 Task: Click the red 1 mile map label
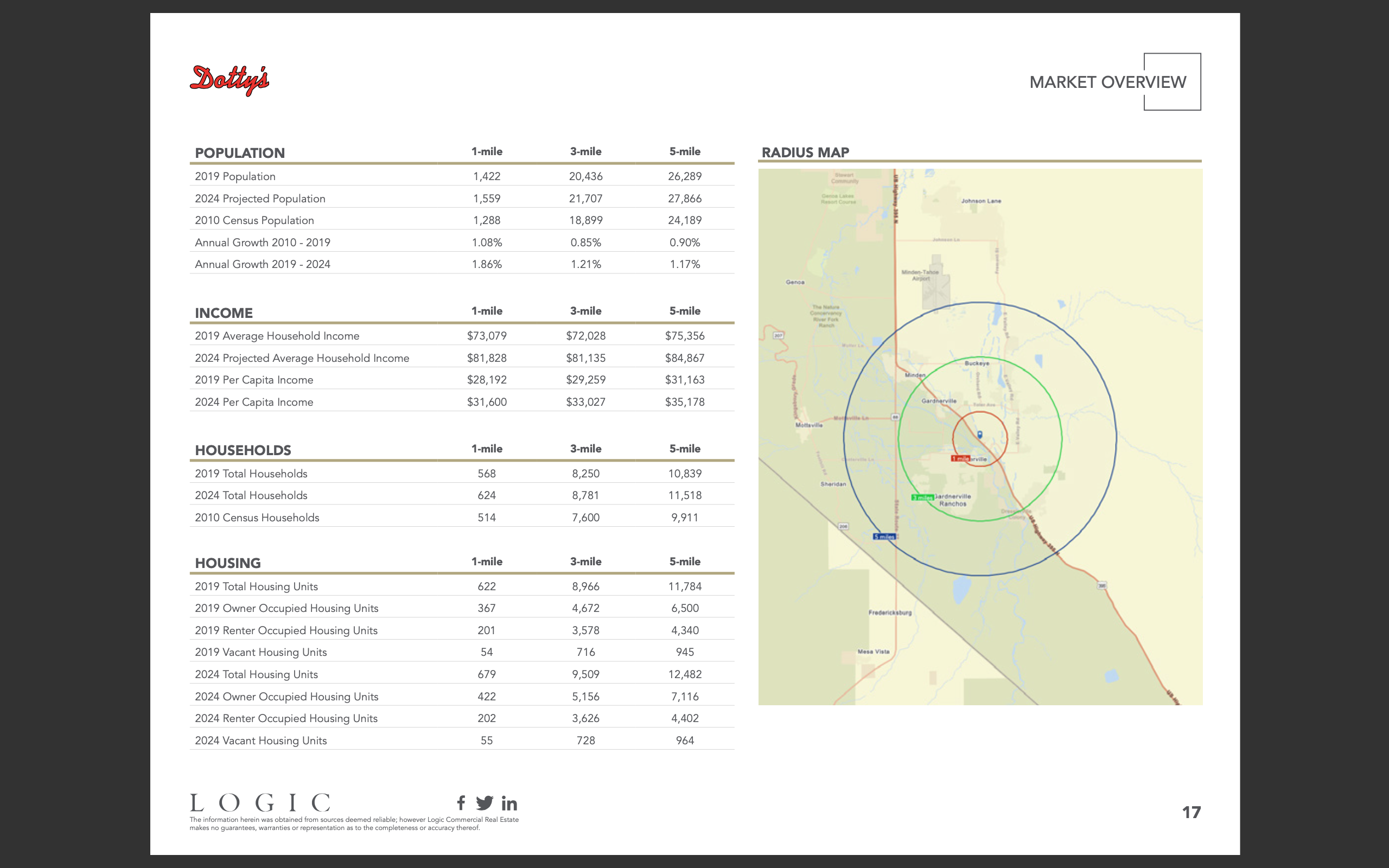coord(960,459)
